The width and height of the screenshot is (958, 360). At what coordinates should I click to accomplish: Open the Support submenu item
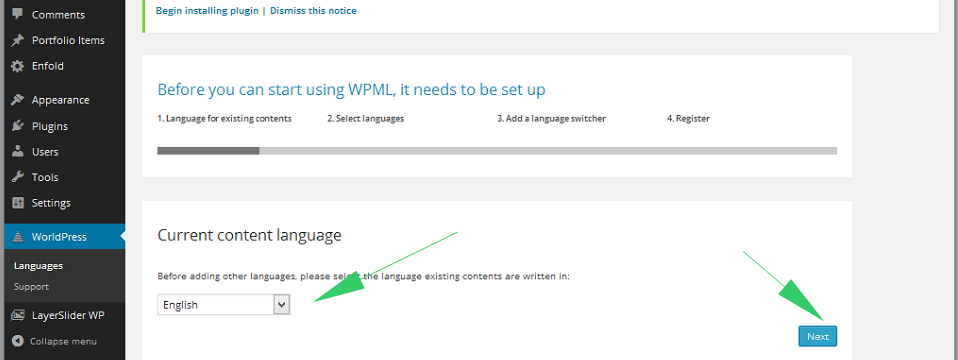coord(31,287)
